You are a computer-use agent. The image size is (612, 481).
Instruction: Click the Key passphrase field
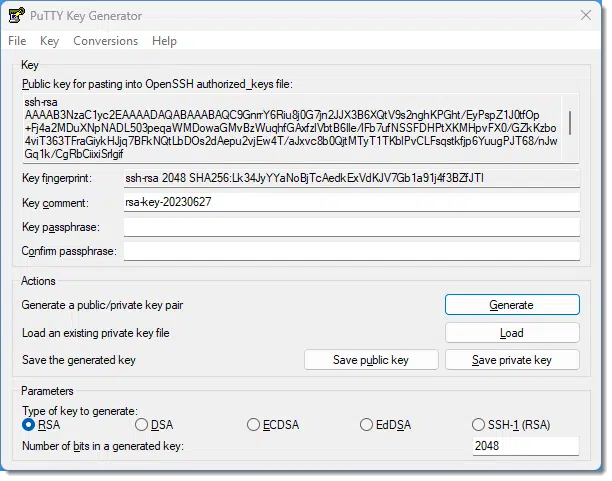click(352, 227)
